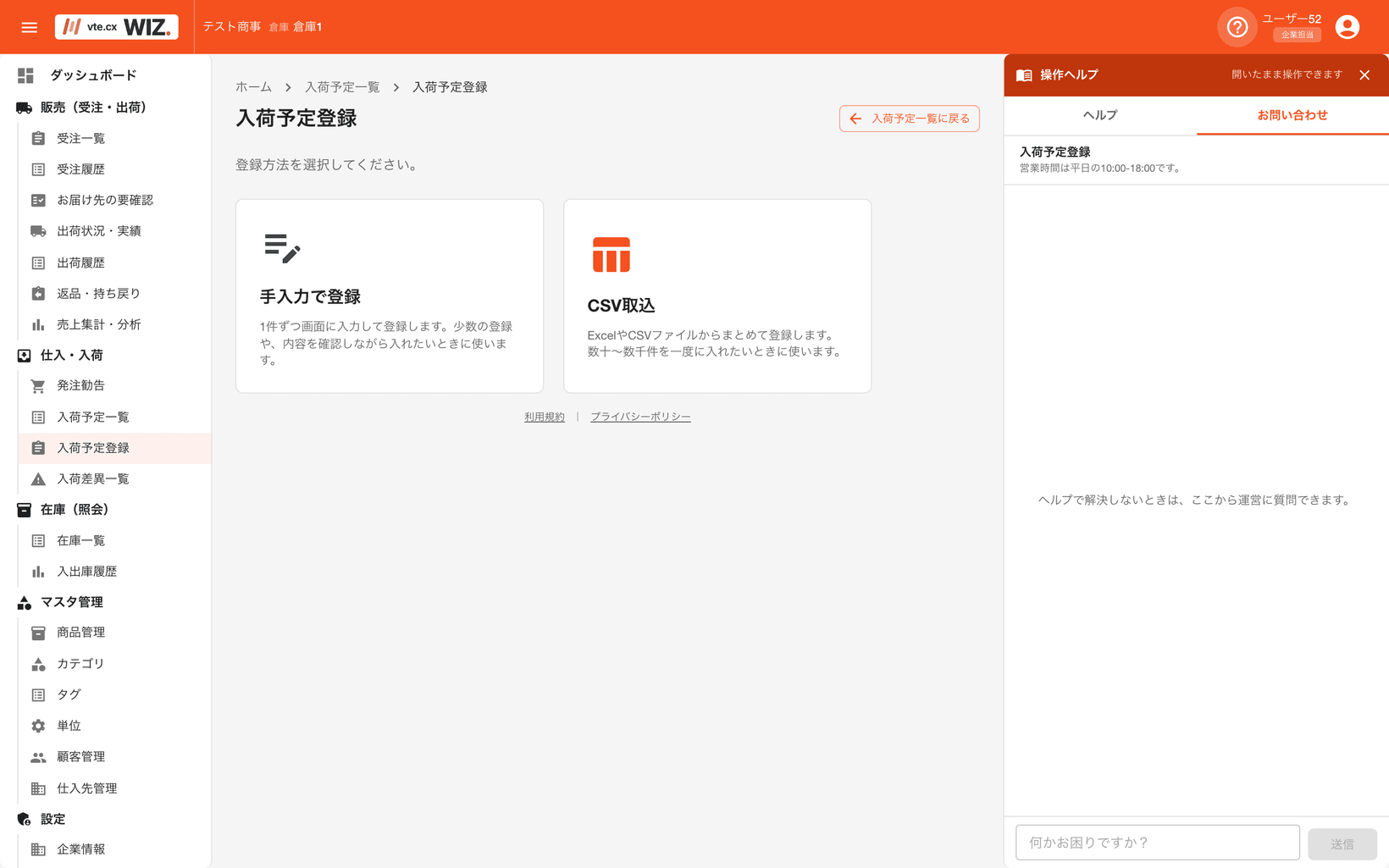Click the archive box icon beside 在庫（照会）
Screen dimensions: 1389x868
click(x=25, y=510)
